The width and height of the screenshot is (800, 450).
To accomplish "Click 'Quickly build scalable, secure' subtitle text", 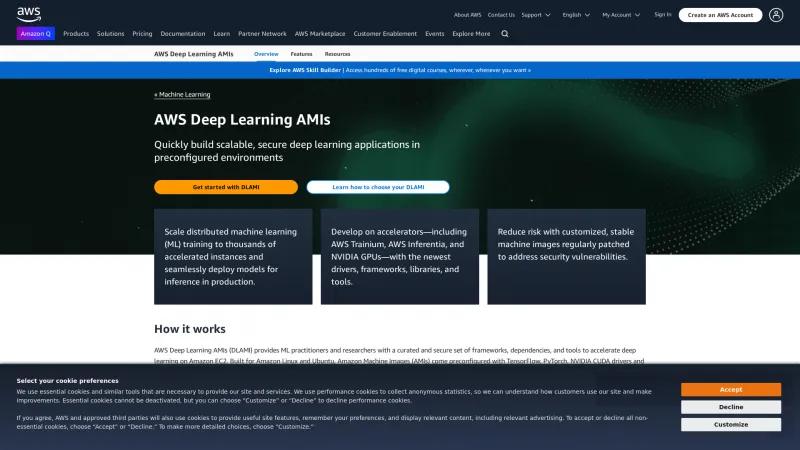I will pyautogui.click(x=287, y=151).
